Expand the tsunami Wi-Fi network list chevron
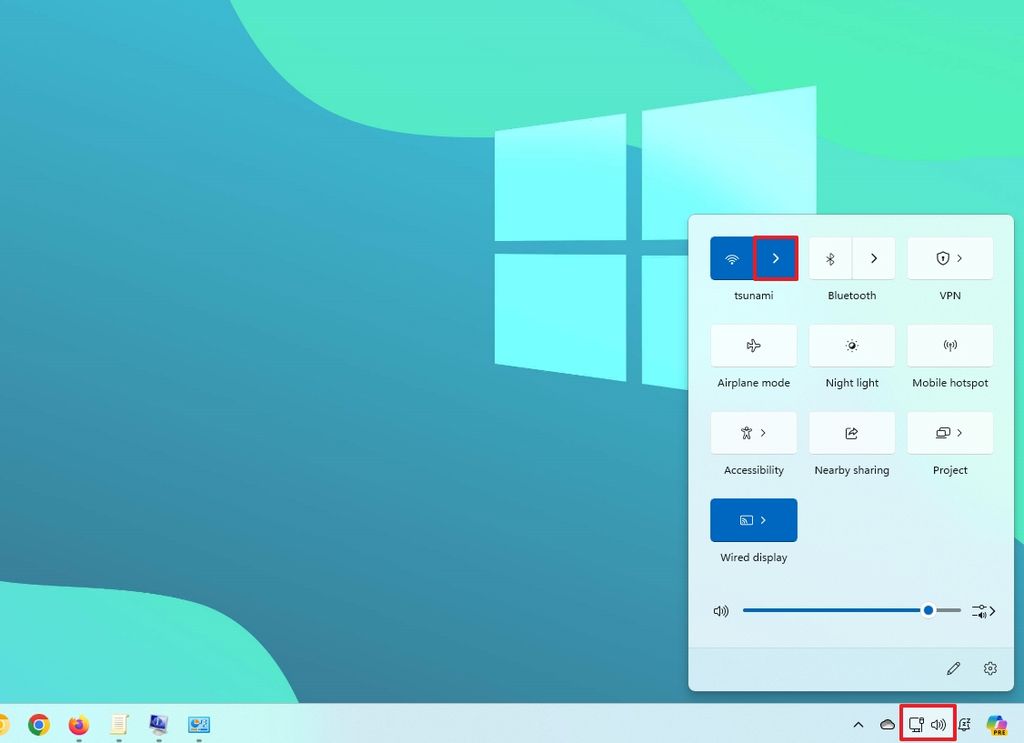Screen dimensions: 1024x743 (x=776, y=258)
